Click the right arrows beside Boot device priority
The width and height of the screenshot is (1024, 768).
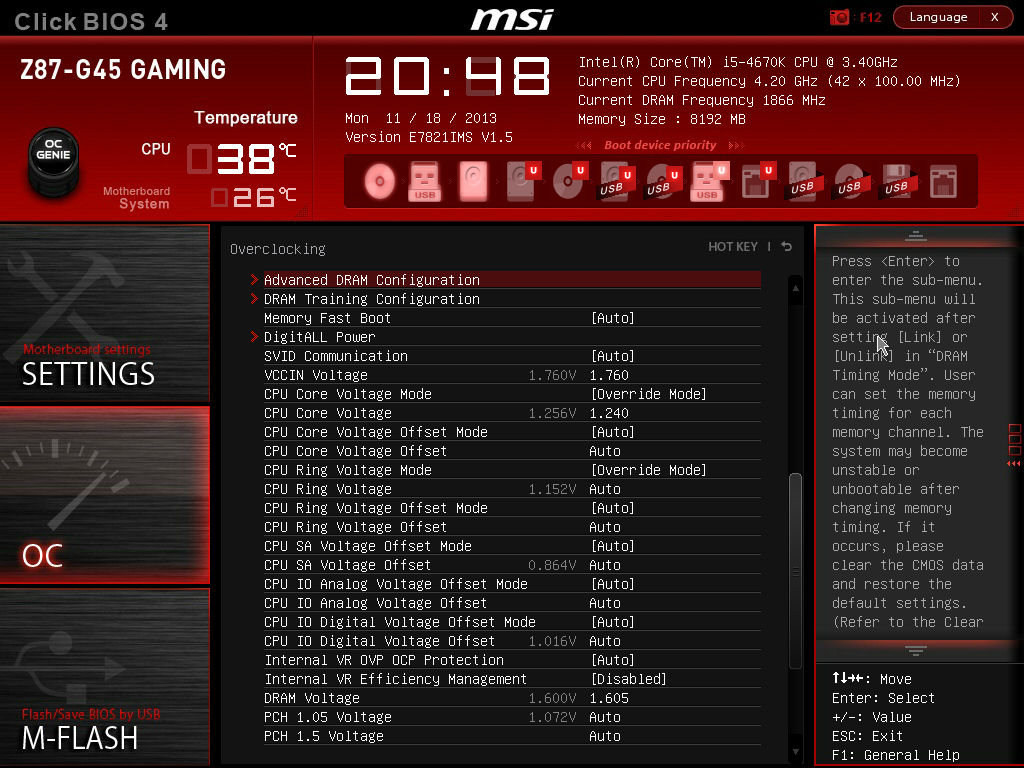click(x=736, y=146)
